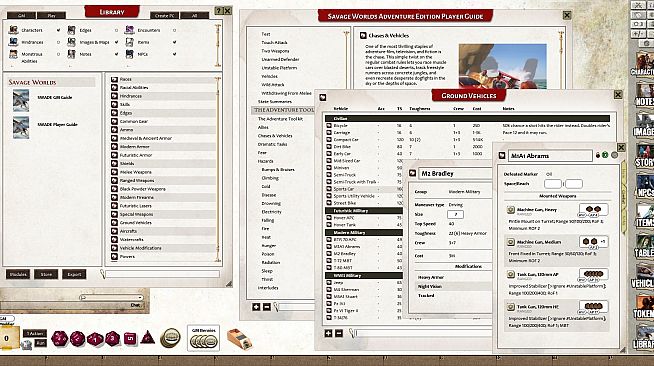Click attack icon for Tank Gun 120mm AP
Screen dimensions: 654x366
[511, 274]
